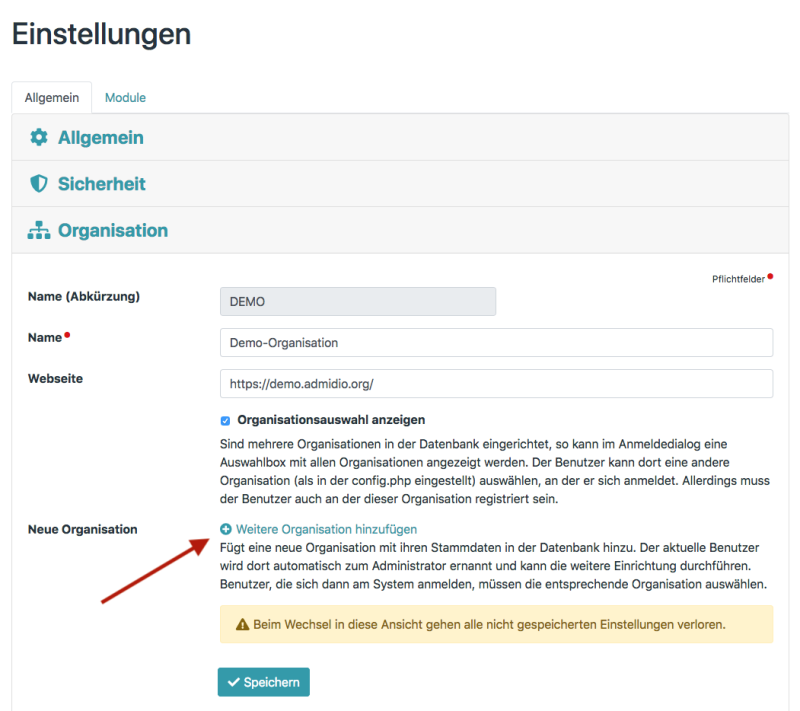The width and height of the screenshot is (800, 711).
Task: Click the red required marker beside Name
Action: click(x=66, y=334)
